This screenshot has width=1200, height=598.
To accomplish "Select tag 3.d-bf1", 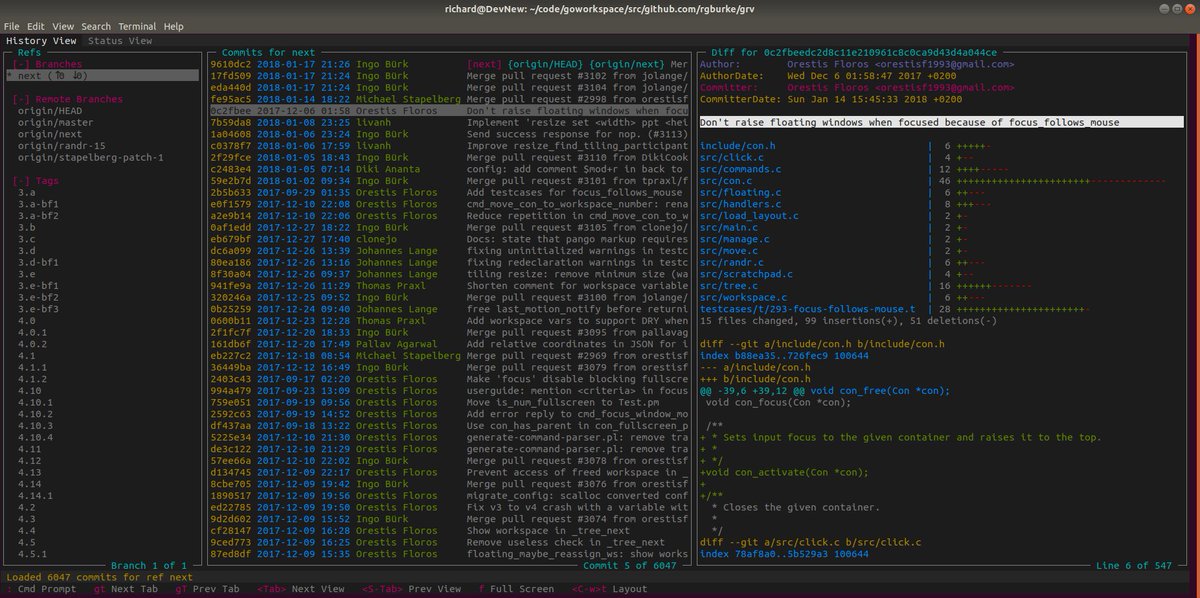I will click(38, 262).
